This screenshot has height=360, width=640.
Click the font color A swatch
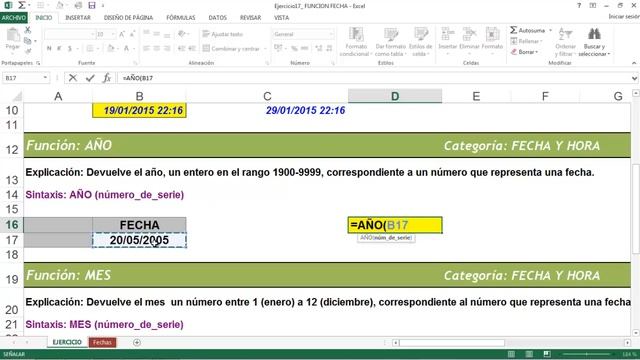[127, 49]
